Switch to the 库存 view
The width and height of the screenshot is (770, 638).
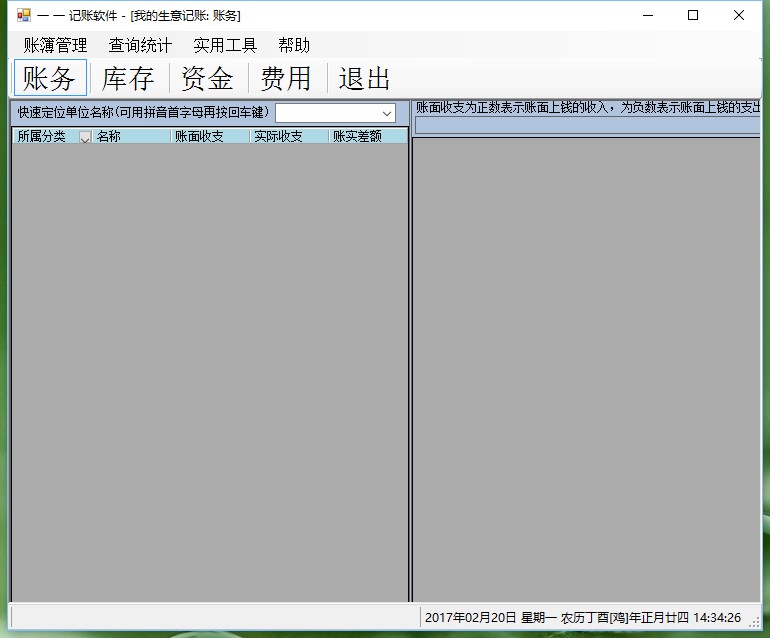click(x=129, y=78)
